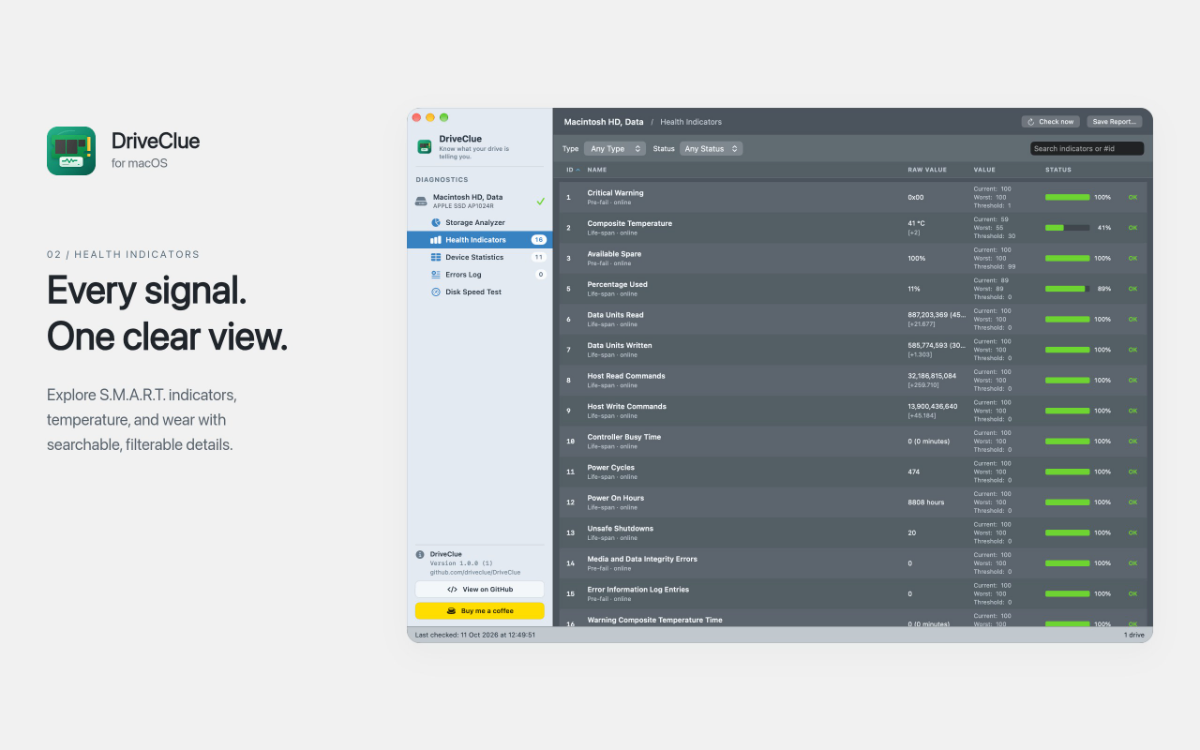Click the 0x00 raw value of Critical Warning
Image resolution: width=1200 pixels, height=750 pixels.
pos(916,198)
